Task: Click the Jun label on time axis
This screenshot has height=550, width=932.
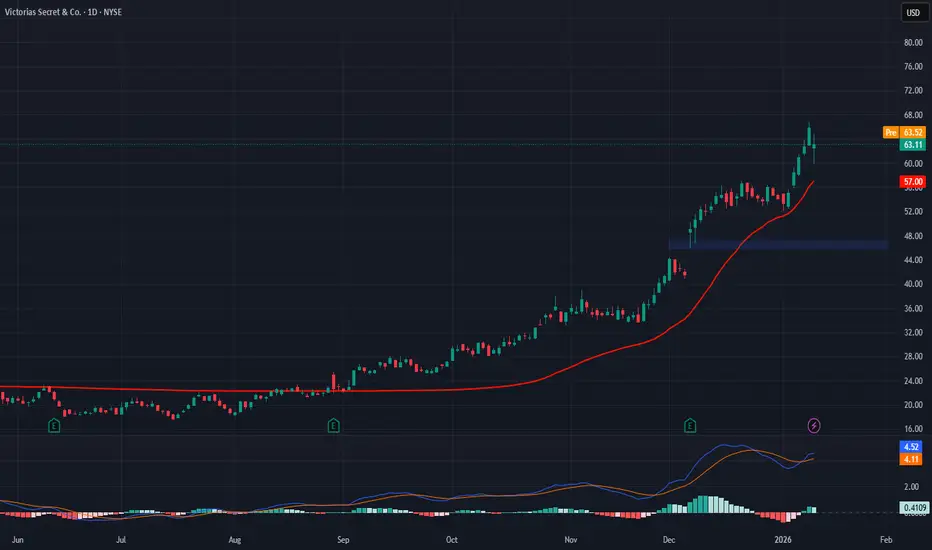Action: pyautogui.click(x=17, y=540)
